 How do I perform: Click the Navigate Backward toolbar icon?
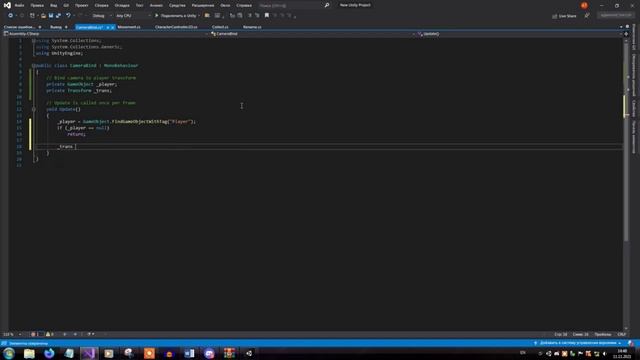click(11, 16)
